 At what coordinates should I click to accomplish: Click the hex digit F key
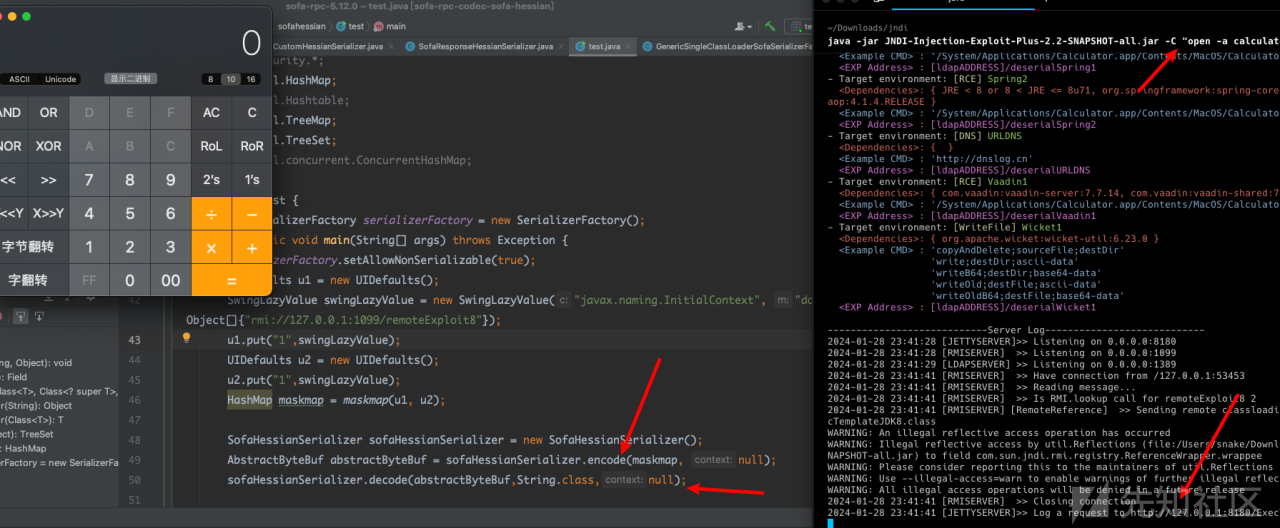point(171,112)
